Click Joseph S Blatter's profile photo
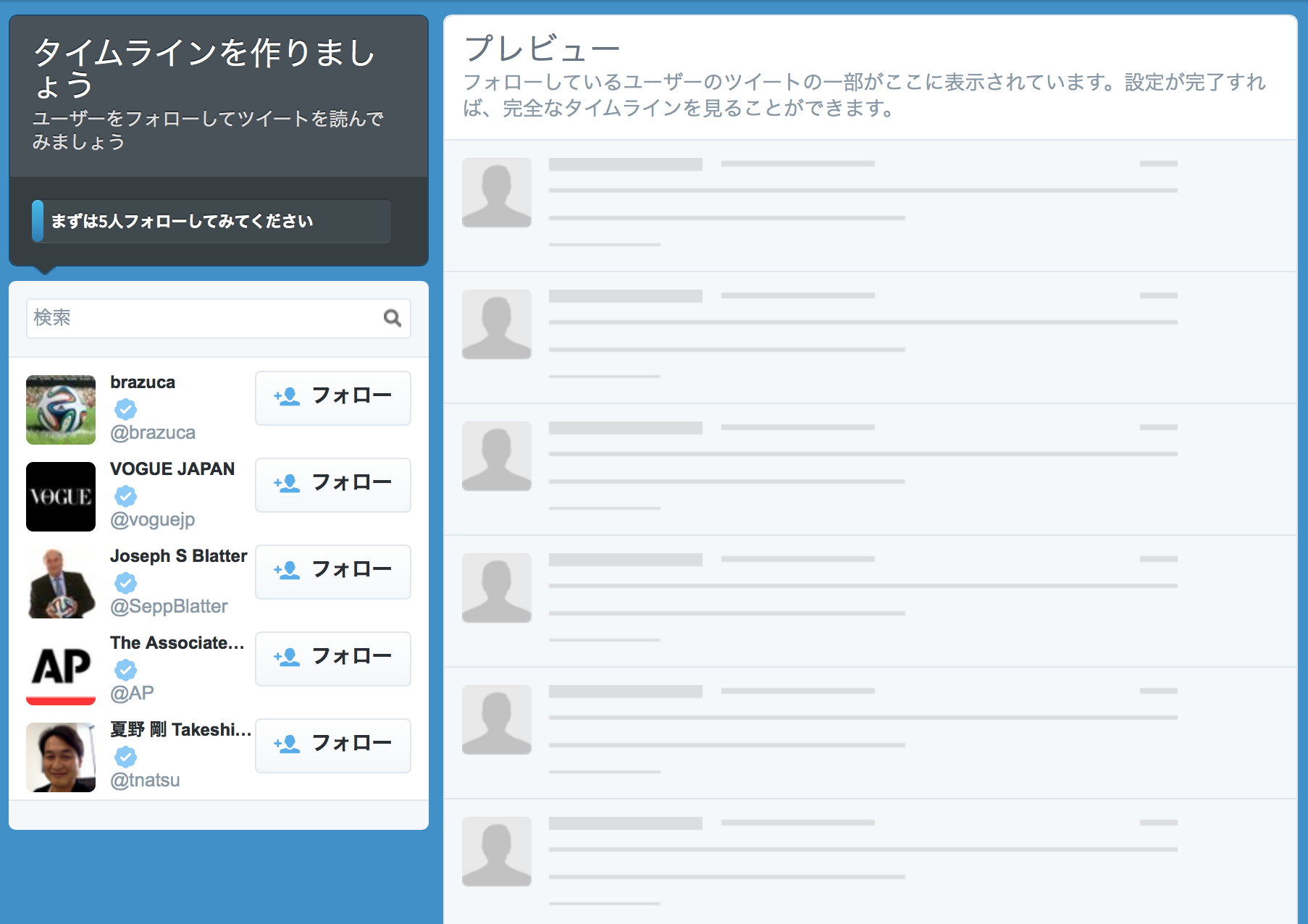1308x924 pixels. (61, 584)
